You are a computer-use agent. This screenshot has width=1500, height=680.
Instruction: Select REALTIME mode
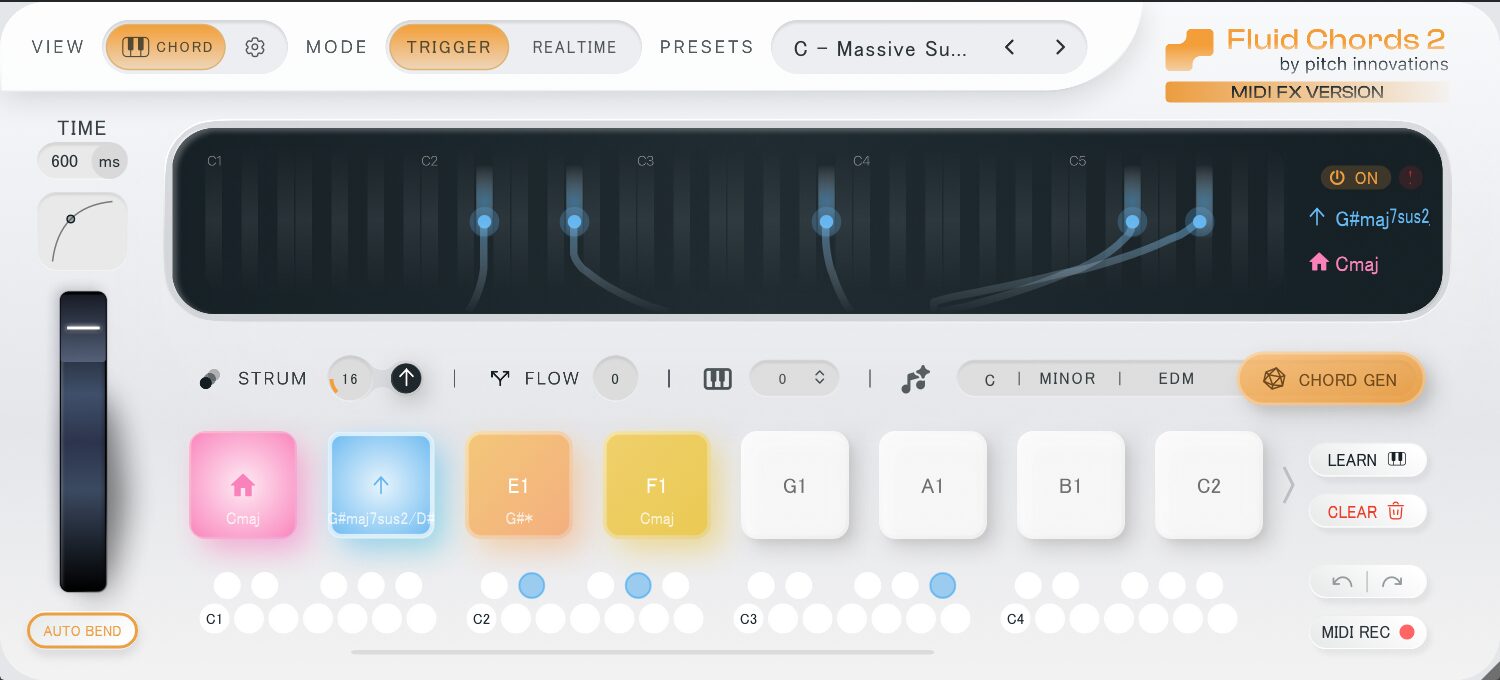[574, 47]
